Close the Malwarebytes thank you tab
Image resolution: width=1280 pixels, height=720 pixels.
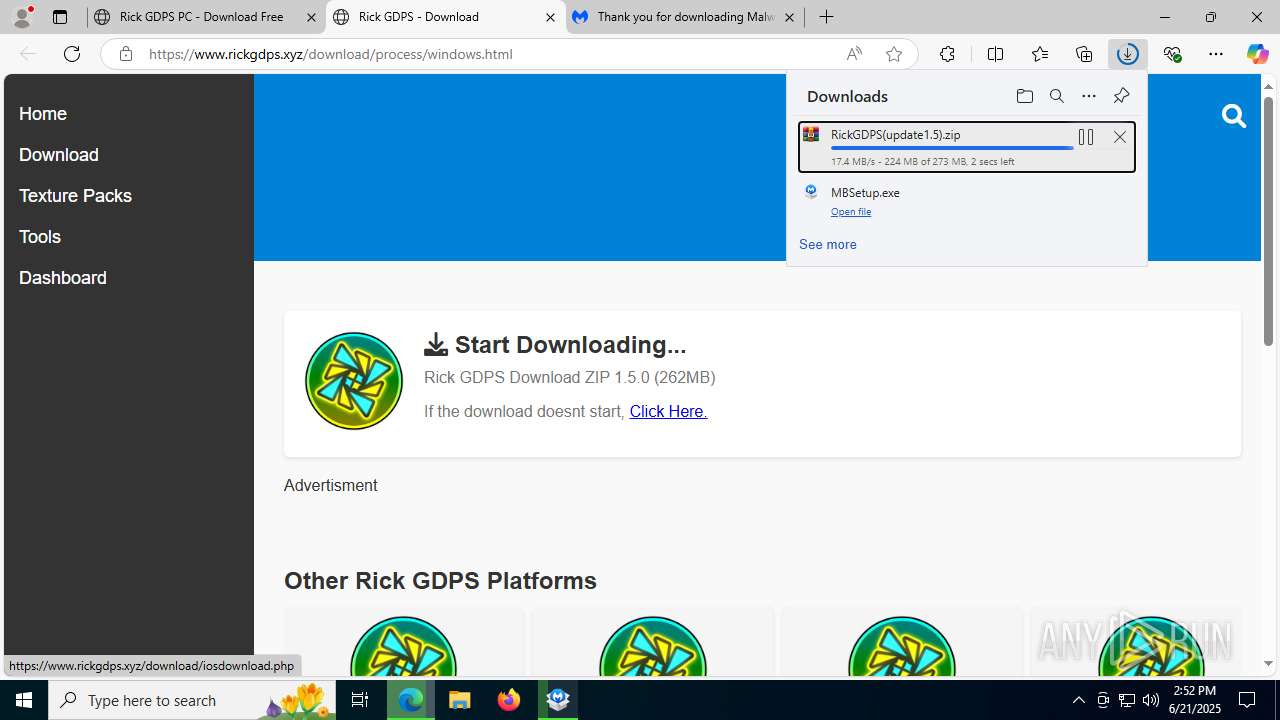[789, 17]
